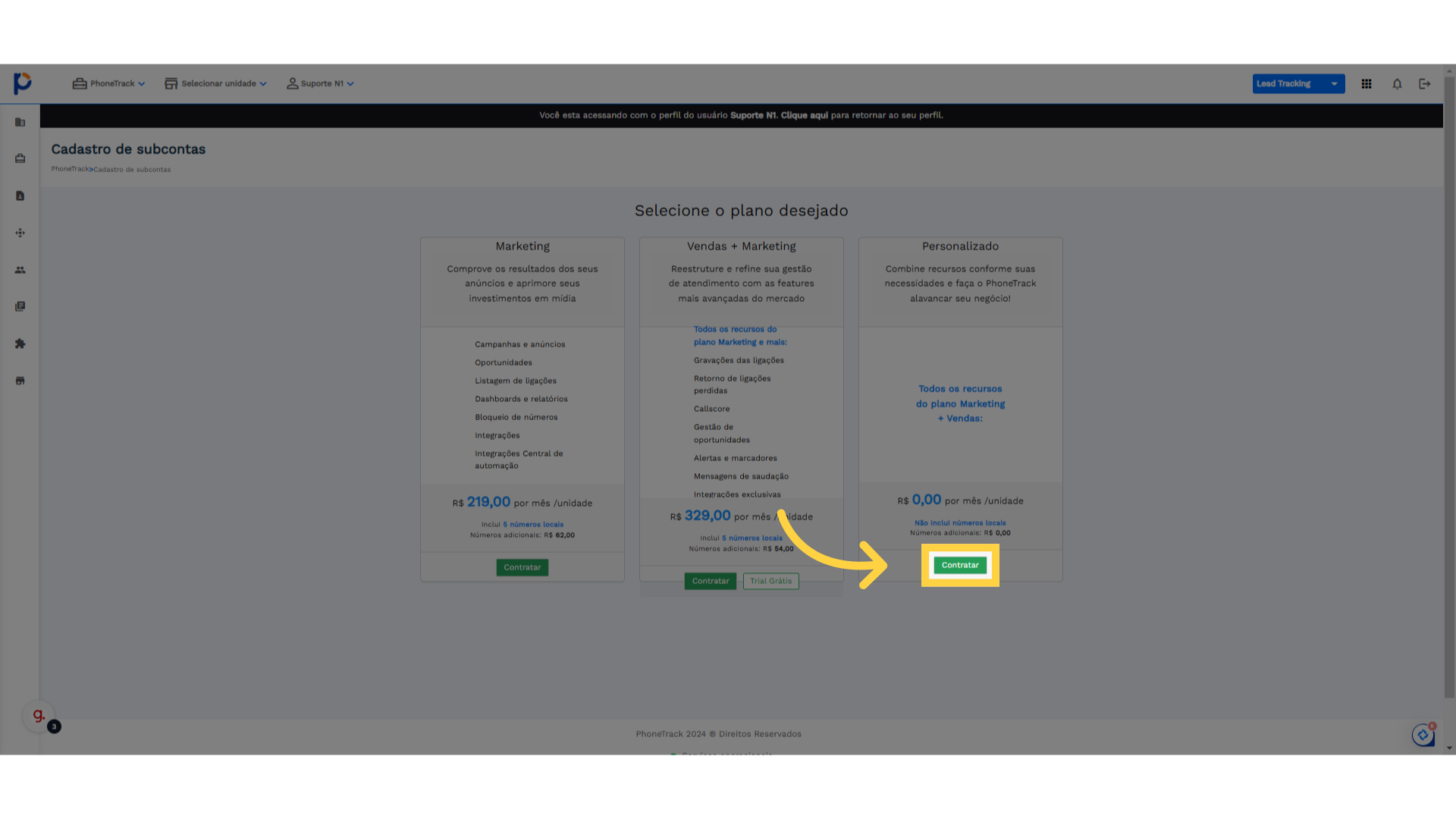
Task: Click Contratar for the Personalizado plan
Action: point(960,565)
